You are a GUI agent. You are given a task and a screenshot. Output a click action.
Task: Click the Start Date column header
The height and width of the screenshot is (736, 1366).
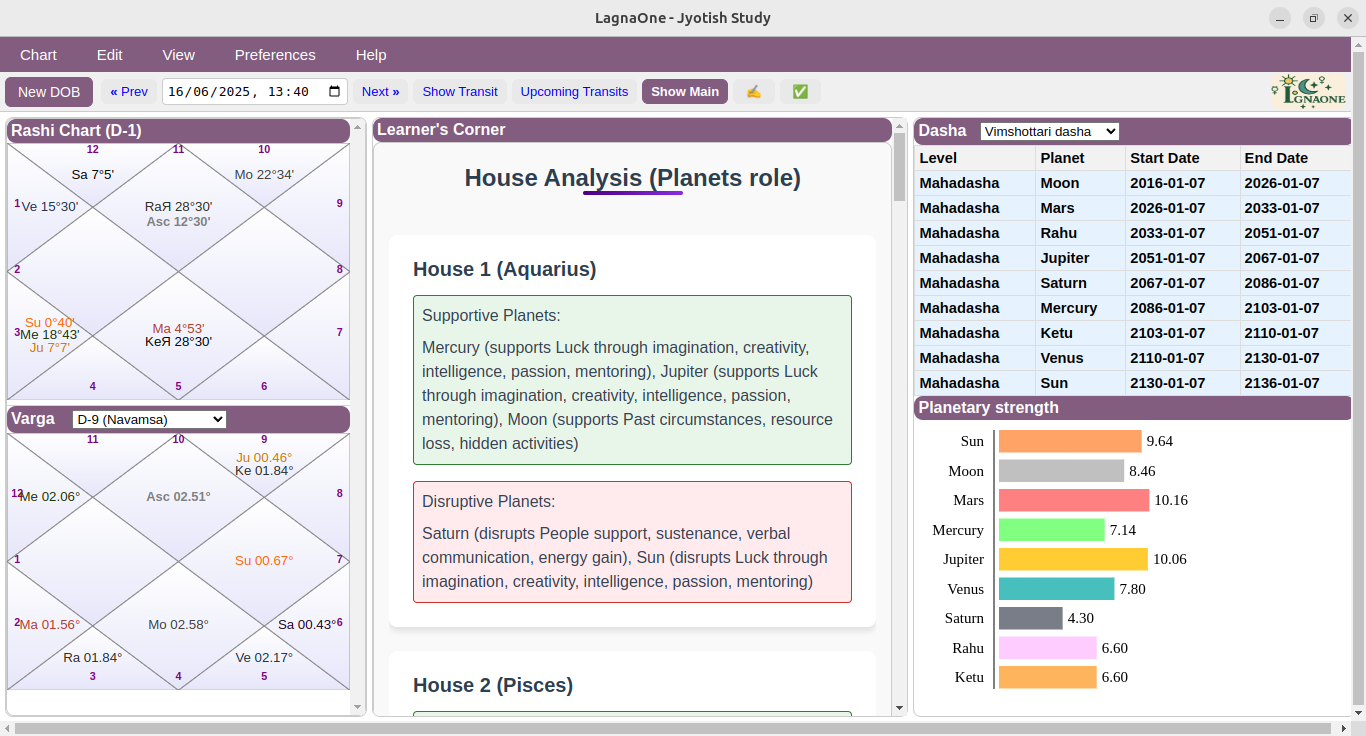tap(1183, 158)
